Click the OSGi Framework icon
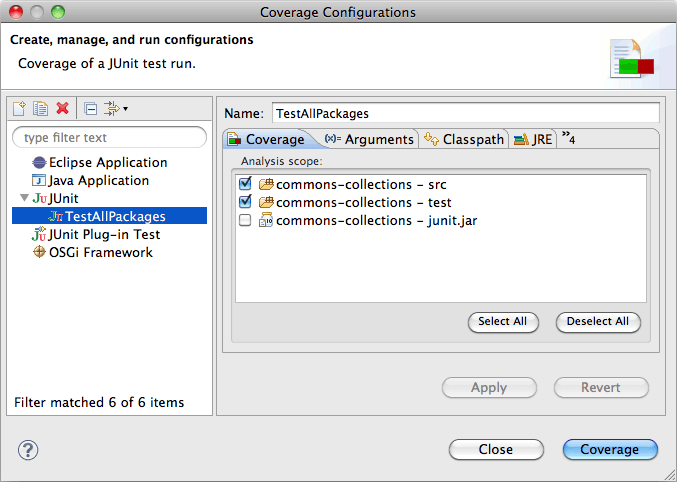 39,252
